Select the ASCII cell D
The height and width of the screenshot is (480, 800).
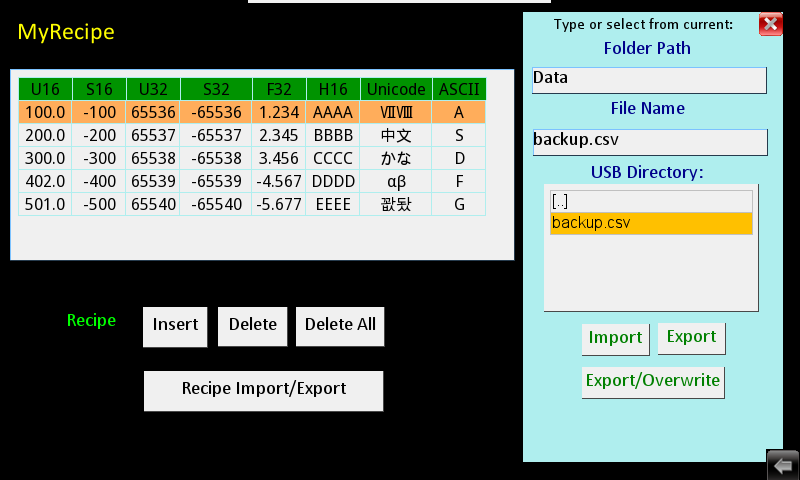459,158
